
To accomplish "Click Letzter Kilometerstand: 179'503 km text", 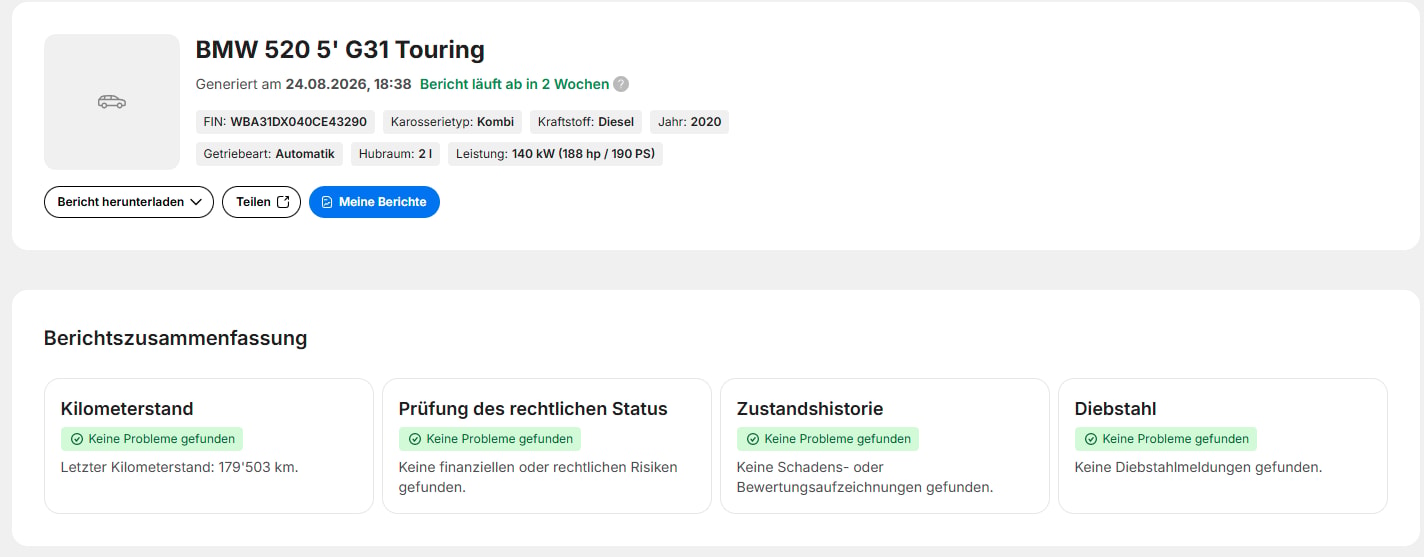I will pyautogui.click(x=180, y=467).
